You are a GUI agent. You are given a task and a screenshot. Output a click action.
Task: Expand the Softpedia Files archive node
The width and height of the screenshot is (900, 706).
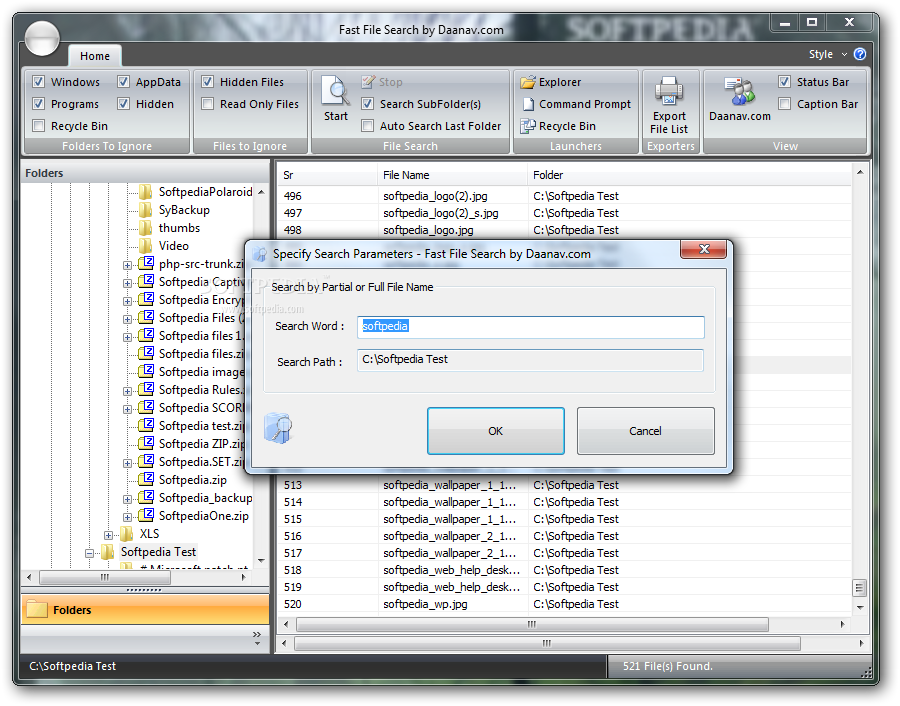coord(127,319)
